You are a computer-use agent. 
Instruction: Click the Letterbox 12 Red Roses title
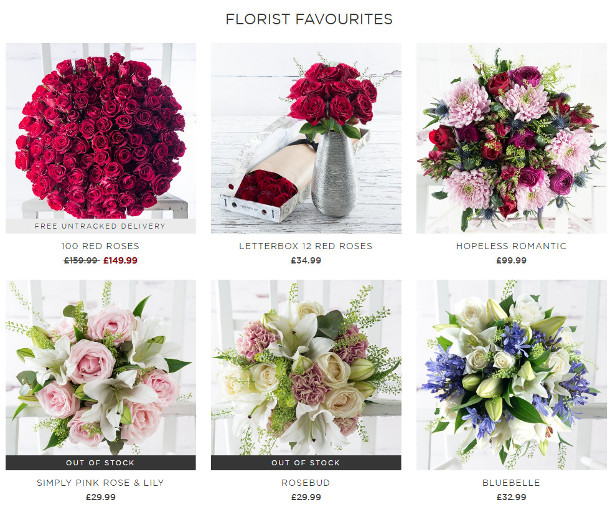tap(306, 246)
